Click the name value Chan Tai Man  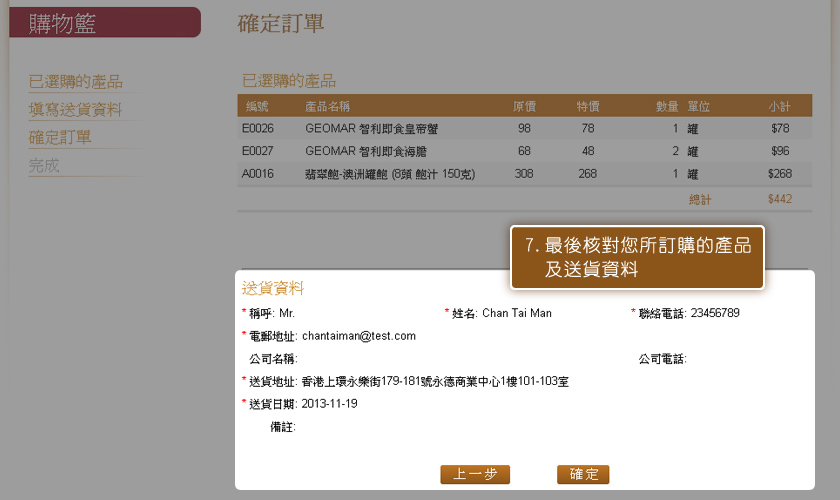point(517,313)
